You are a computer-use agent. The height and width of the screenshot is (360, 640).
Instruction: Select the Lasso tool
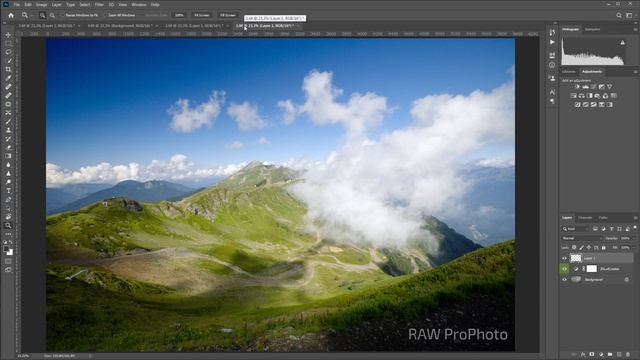click(x=8, y=52)
